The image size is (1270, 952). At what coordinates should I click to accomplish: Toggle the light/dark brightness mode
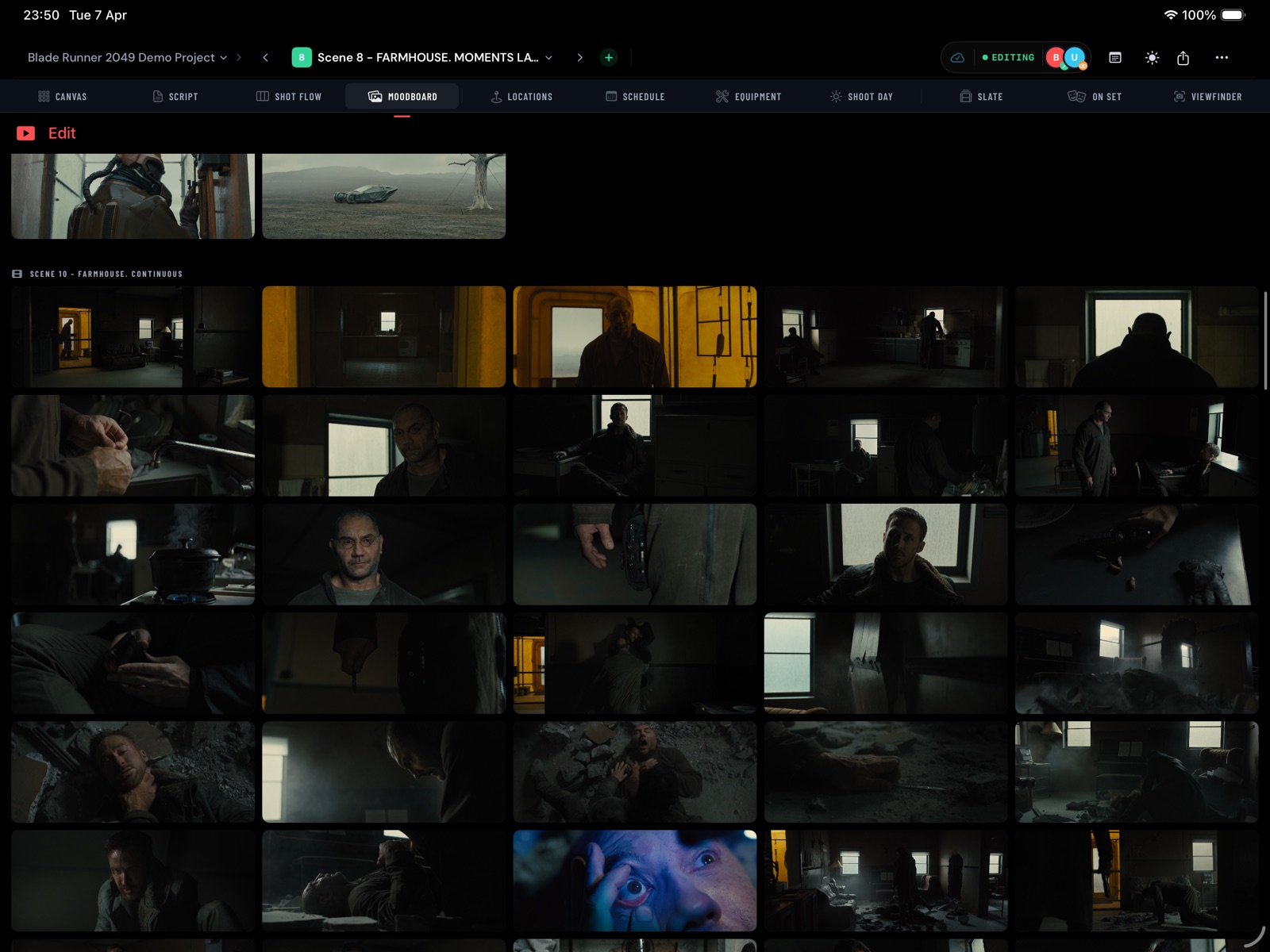[x=1152, y=58]
